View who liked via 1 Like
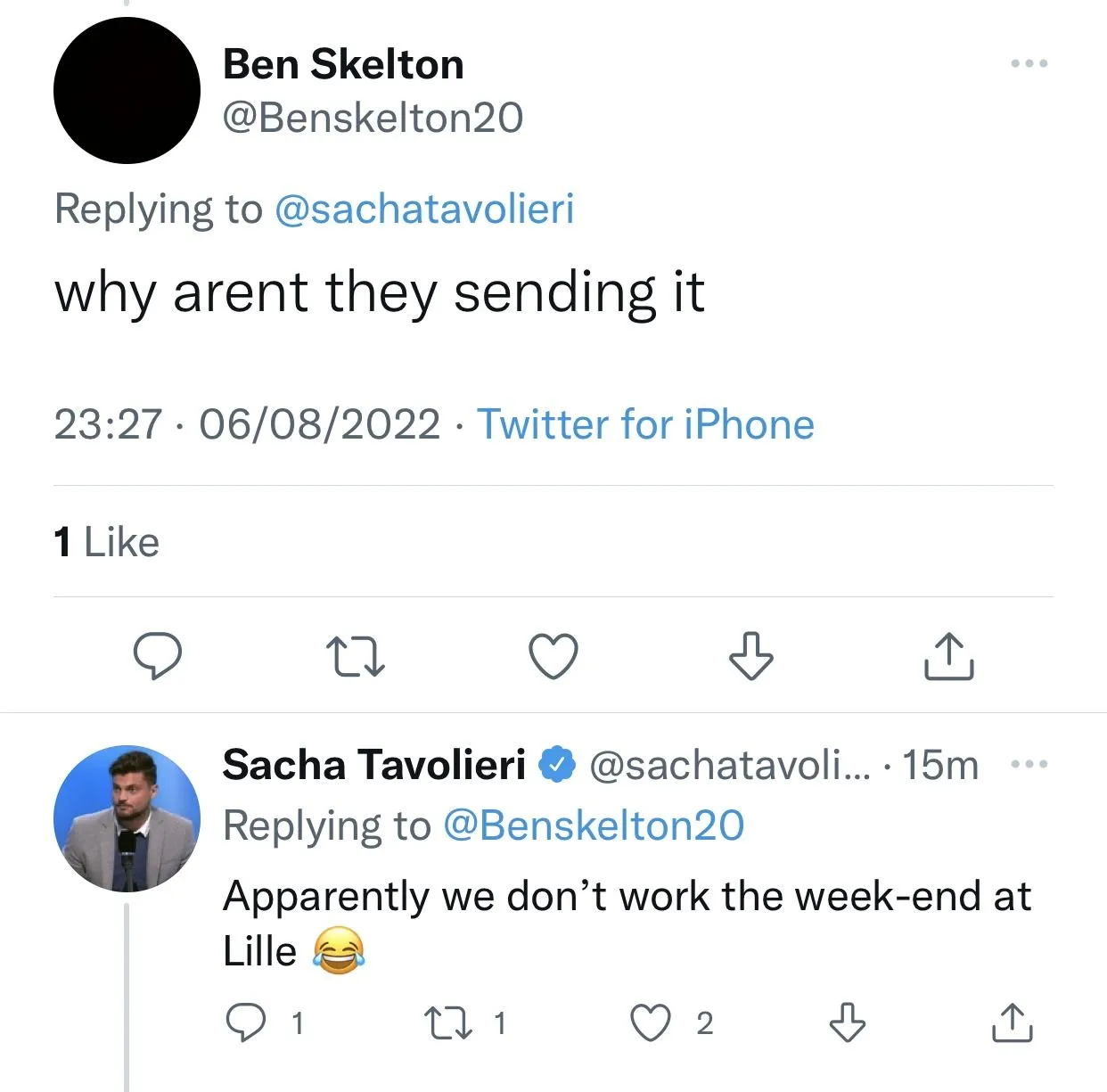The height and width of the screenshot is (1092, 1107). 107,542
